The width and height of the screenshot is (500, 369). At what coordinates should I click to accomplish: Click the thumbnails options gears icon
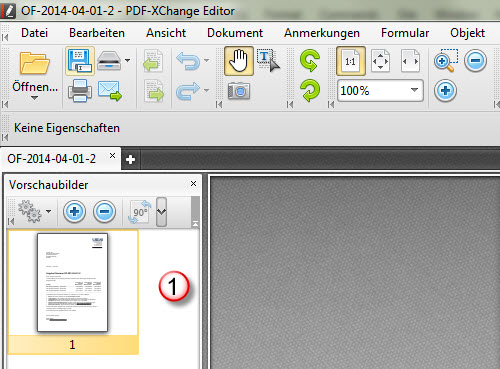(x=30, y=211)
